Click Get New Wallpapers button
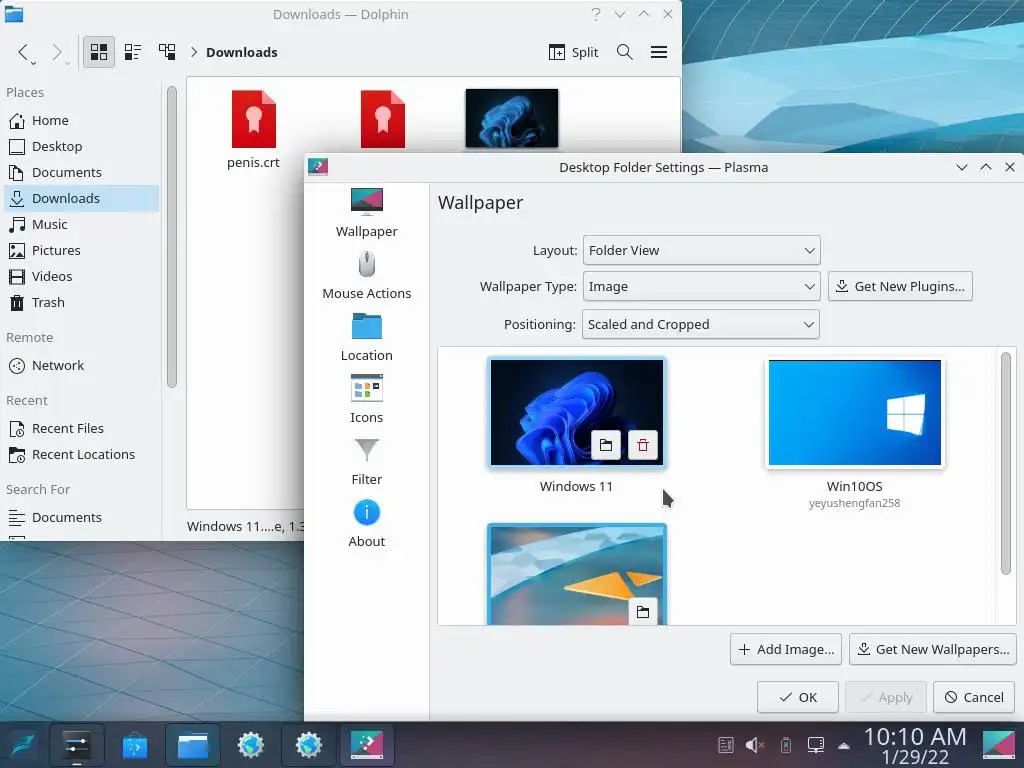The image size is (1024, 768). point(933,649)
